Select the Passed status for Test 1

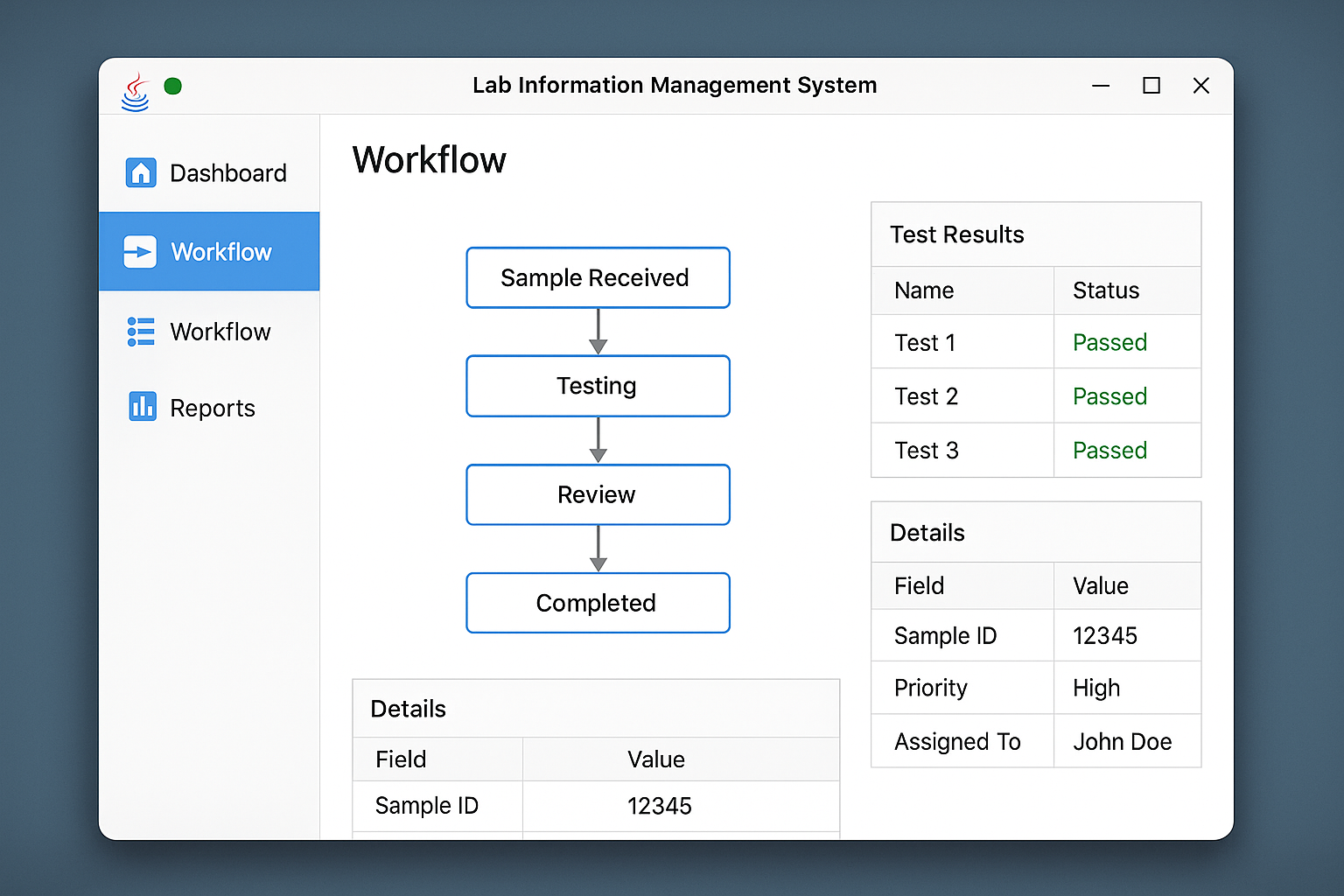(x=1109, y=342)
